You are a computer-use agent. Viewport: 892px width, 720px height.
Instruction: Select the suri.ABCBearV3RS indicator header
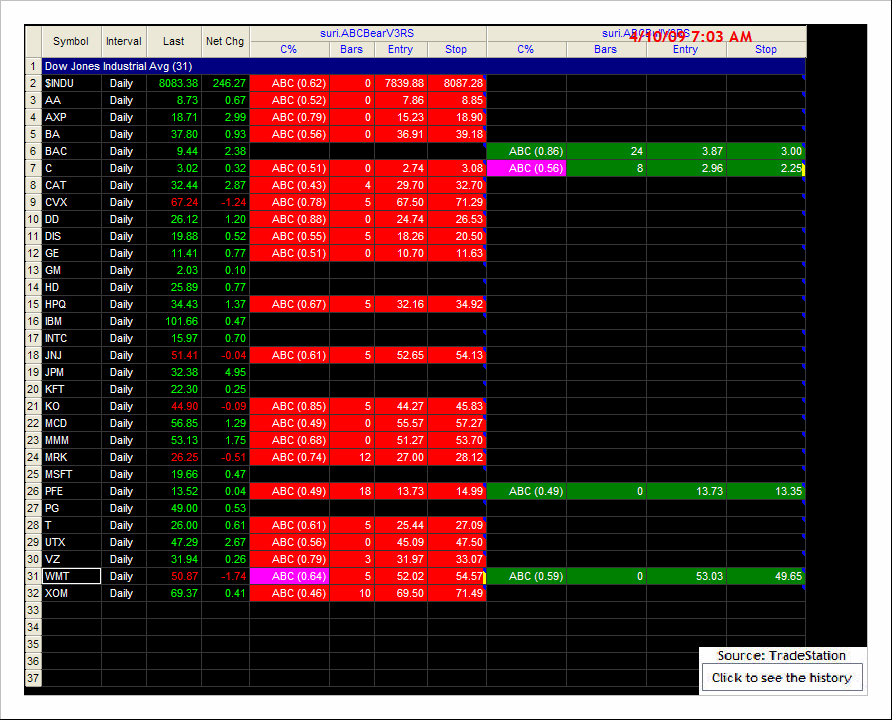pos(367,33)
